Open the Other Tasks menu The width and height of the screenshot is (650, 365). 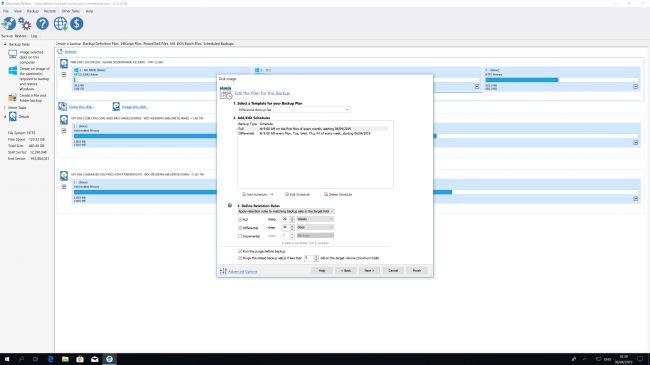tap(70, 11)
